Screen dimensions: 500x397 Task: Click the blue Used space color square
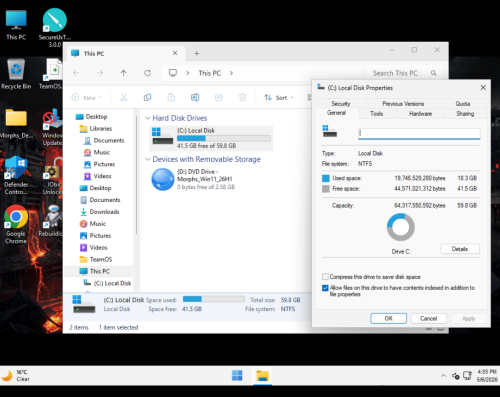click(326, 178)
